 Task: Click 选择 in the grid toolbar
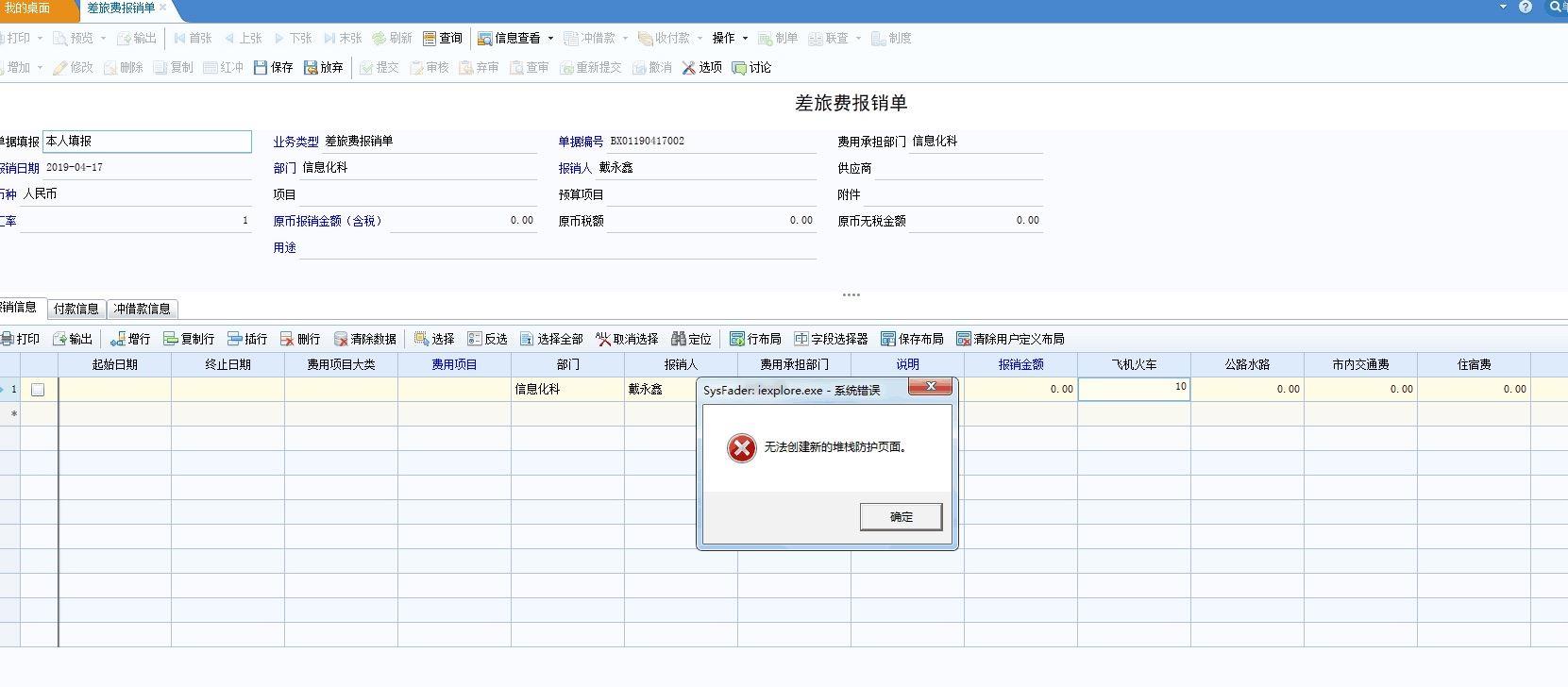tap(434, 339)
